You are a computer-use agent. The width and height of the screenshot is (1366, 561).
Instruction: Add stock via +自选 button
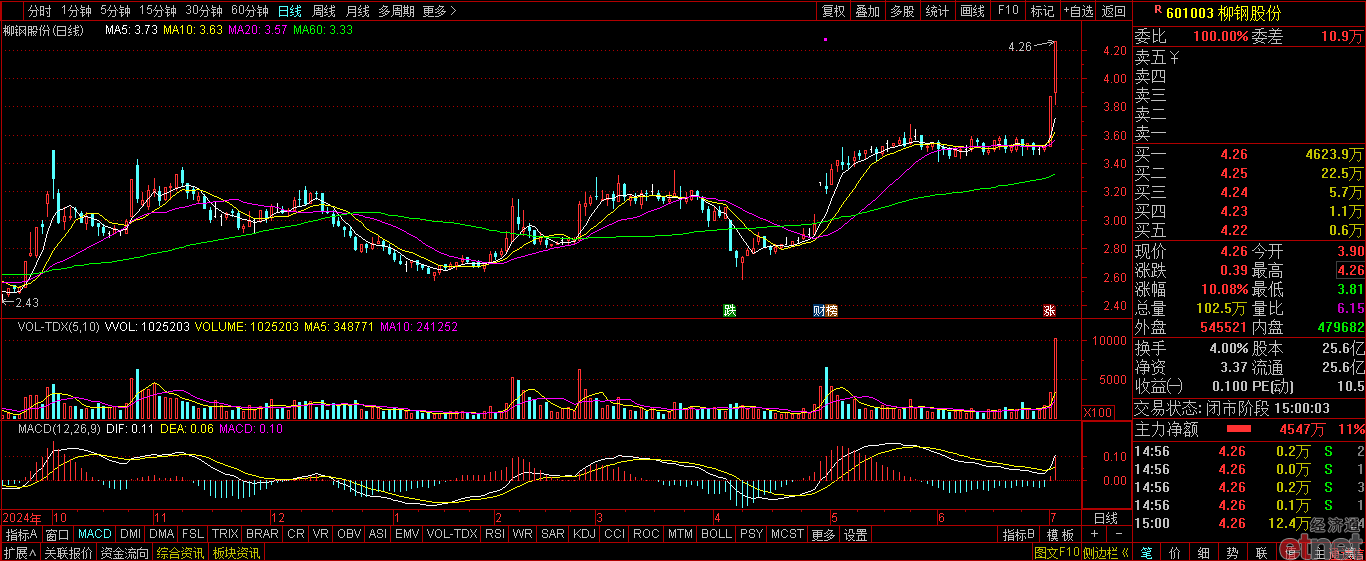click(x=1079, y=11)
